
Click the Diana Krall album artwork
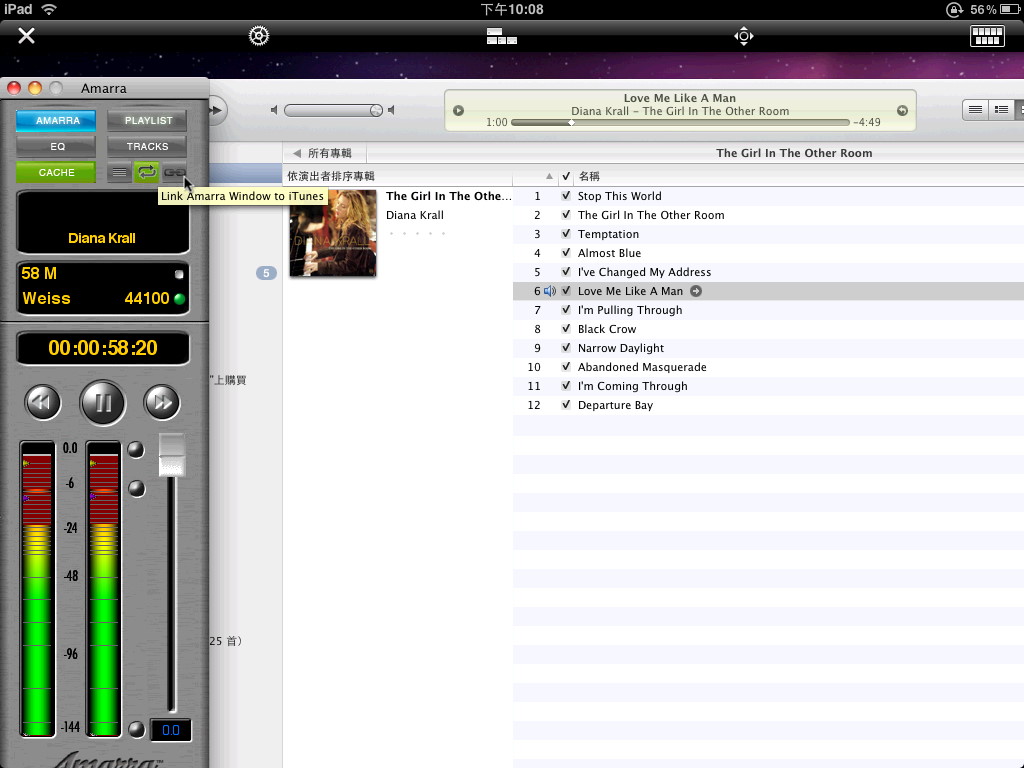[x=333, y=233]
